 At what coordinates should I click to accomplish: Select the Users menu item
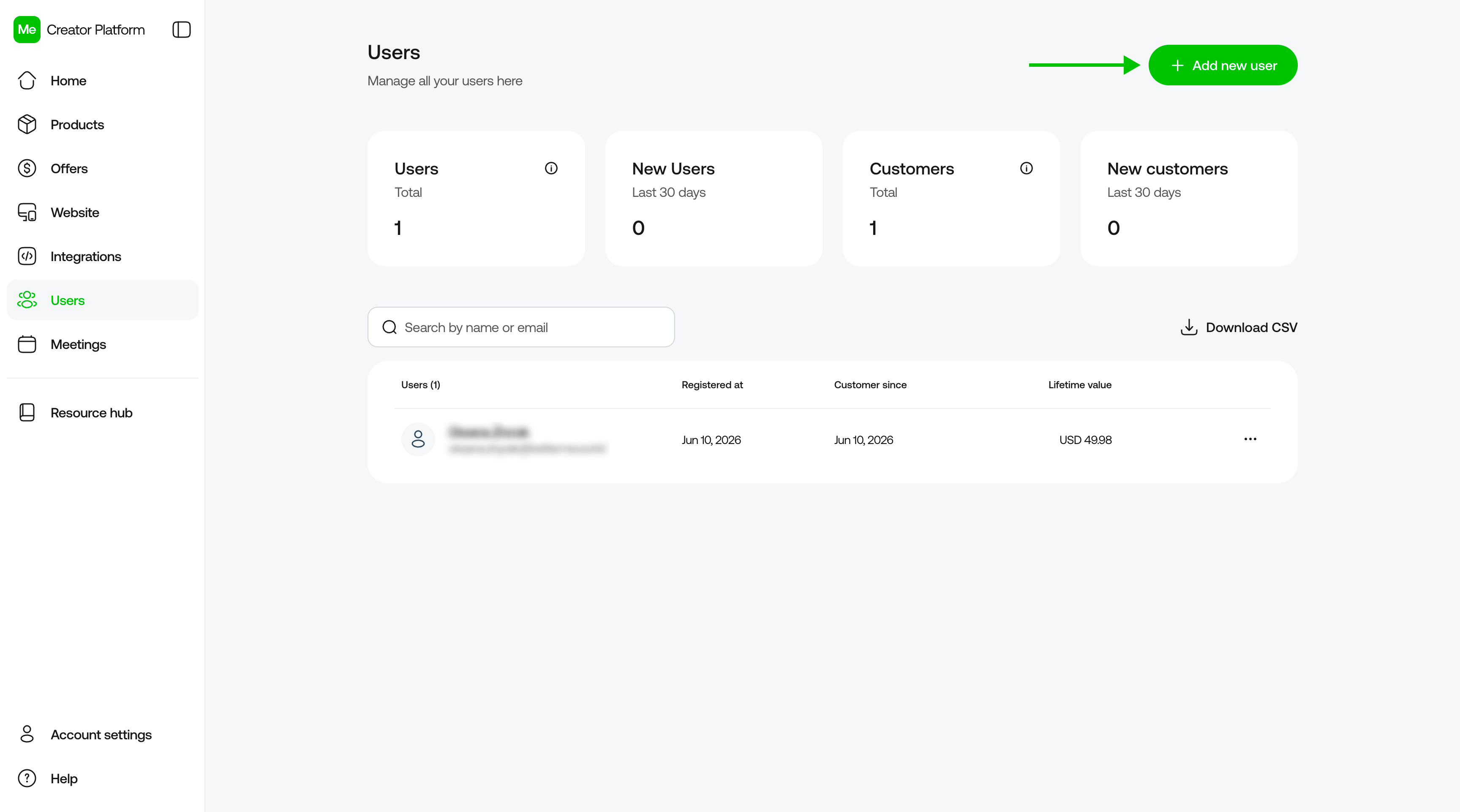pyautogui.click(x=102, y=300)
